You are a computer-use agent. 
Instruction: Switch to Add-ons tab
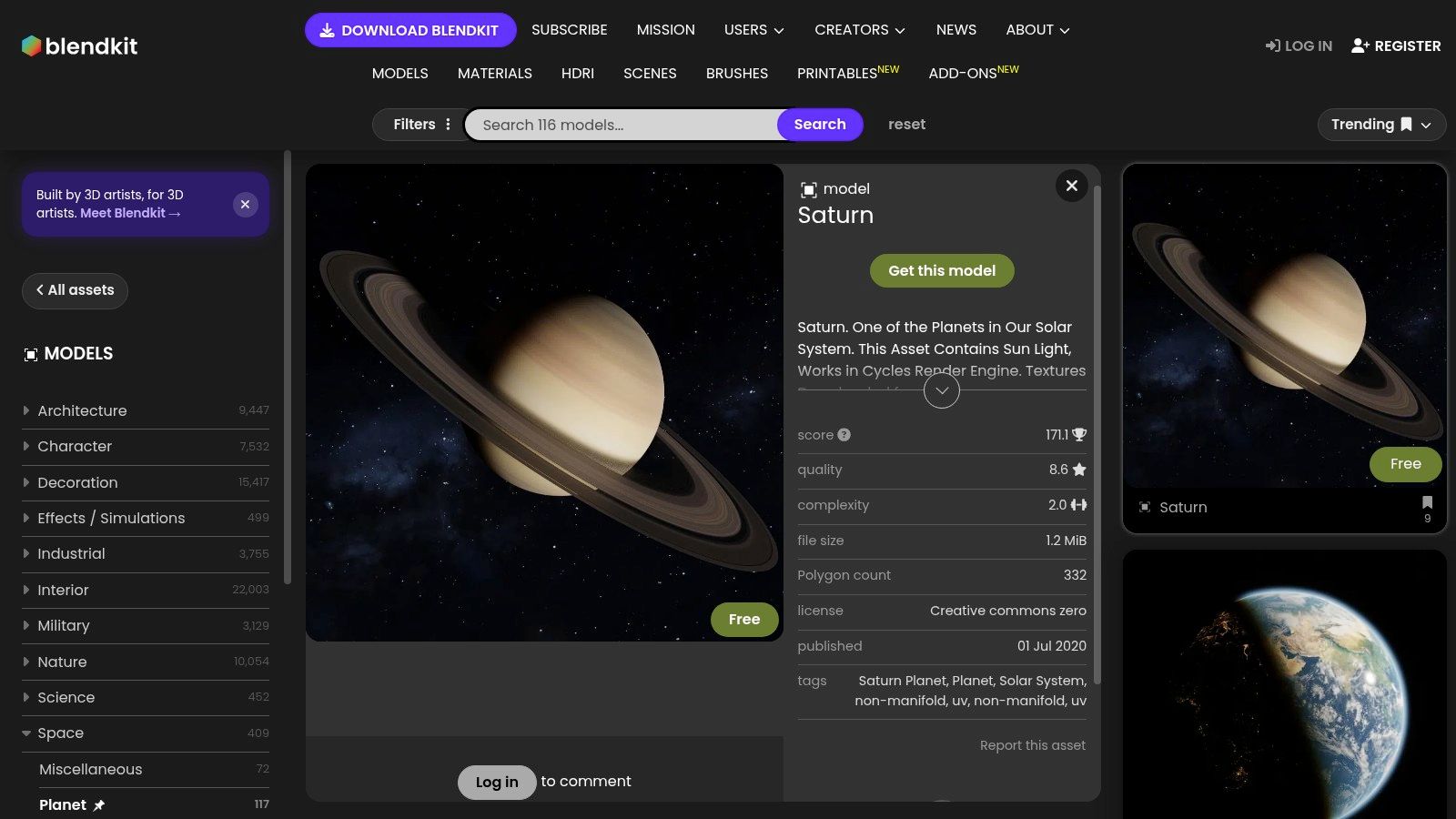[974, 73]
